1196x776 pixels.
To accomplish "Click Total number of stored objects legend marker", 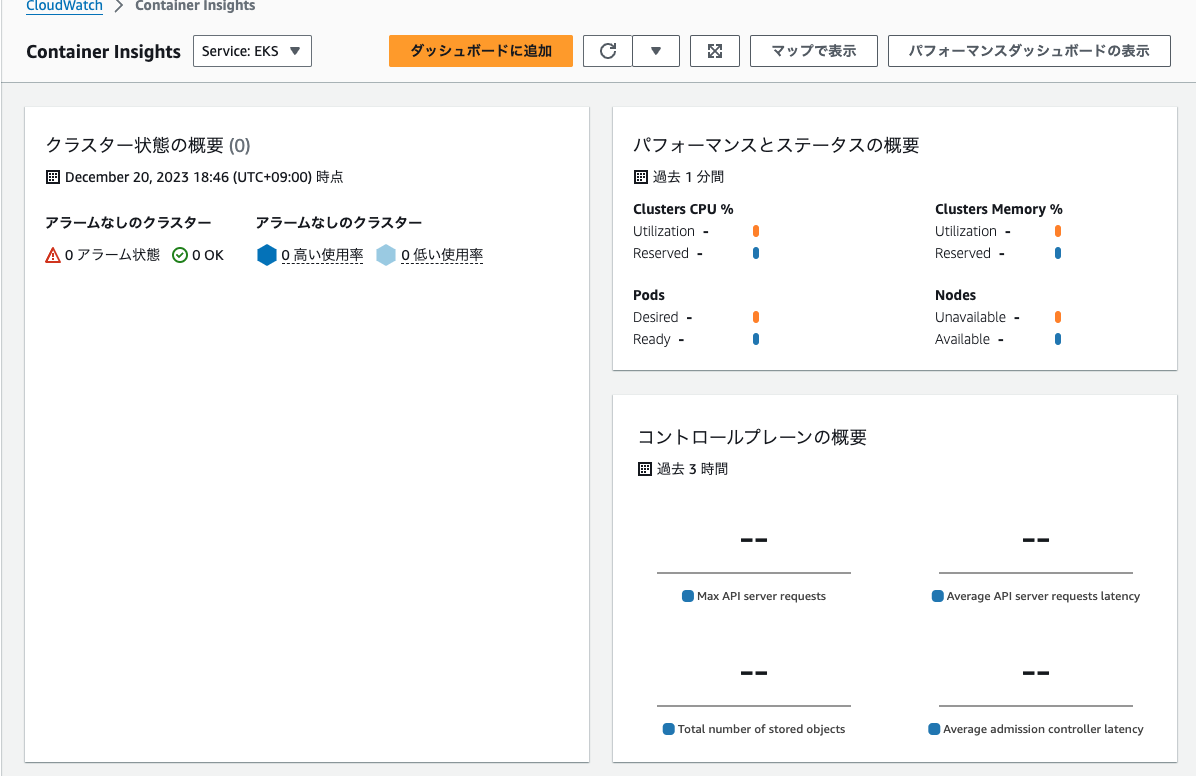I will pyautogui.click(x=669, y=729).
